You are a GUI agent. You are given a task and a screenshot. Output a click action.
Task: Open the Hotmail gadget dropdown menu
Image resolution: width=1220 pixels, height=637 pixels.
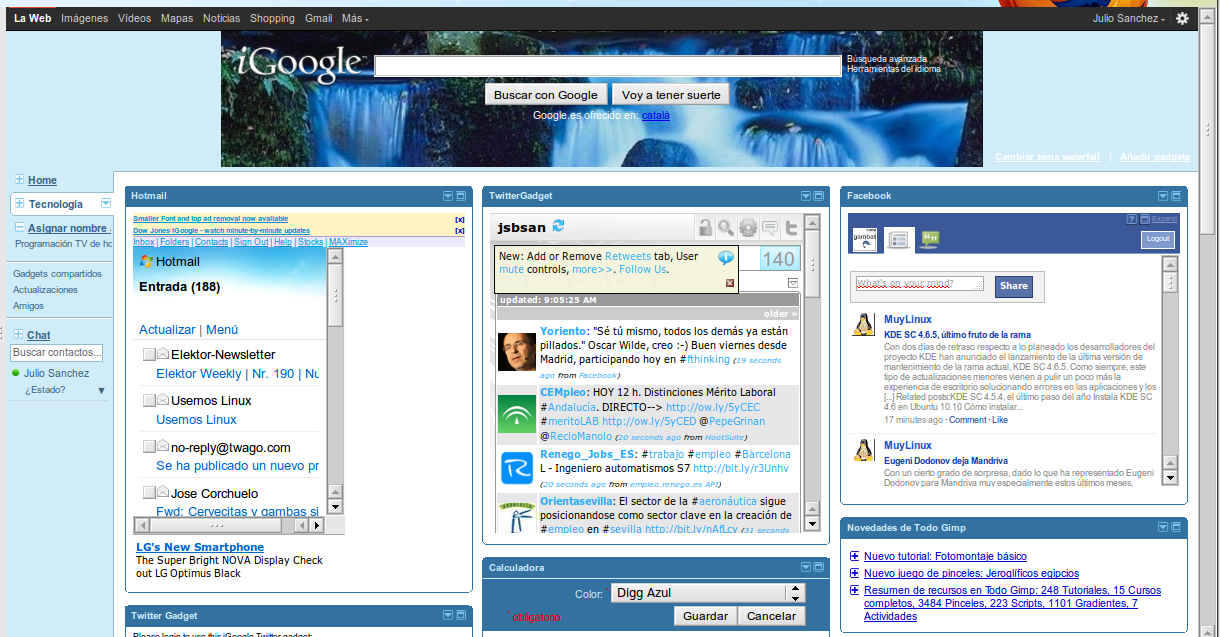tap(448, 196)
